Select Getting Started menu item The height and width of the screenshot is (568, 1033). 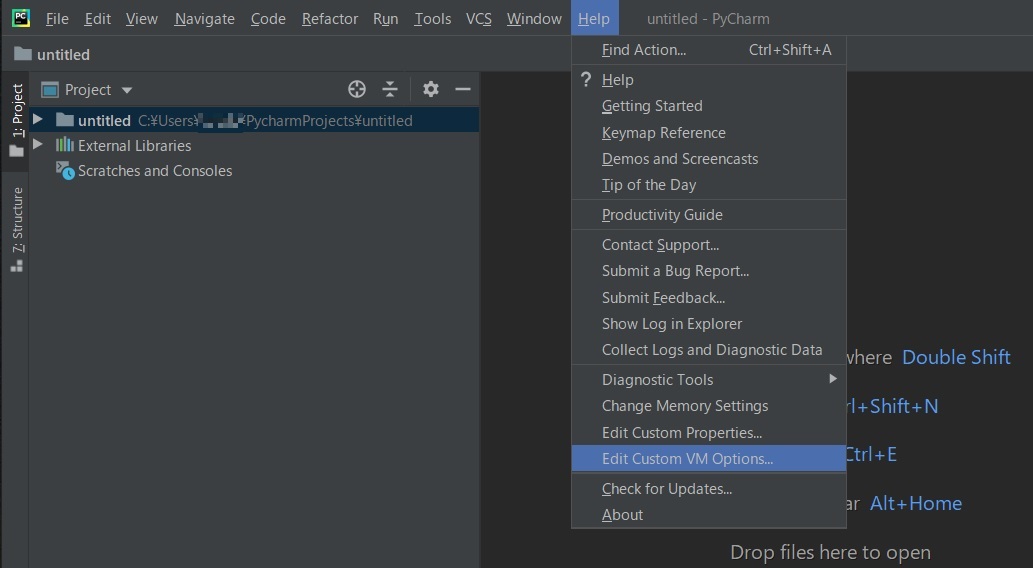(x=709, y=106)
